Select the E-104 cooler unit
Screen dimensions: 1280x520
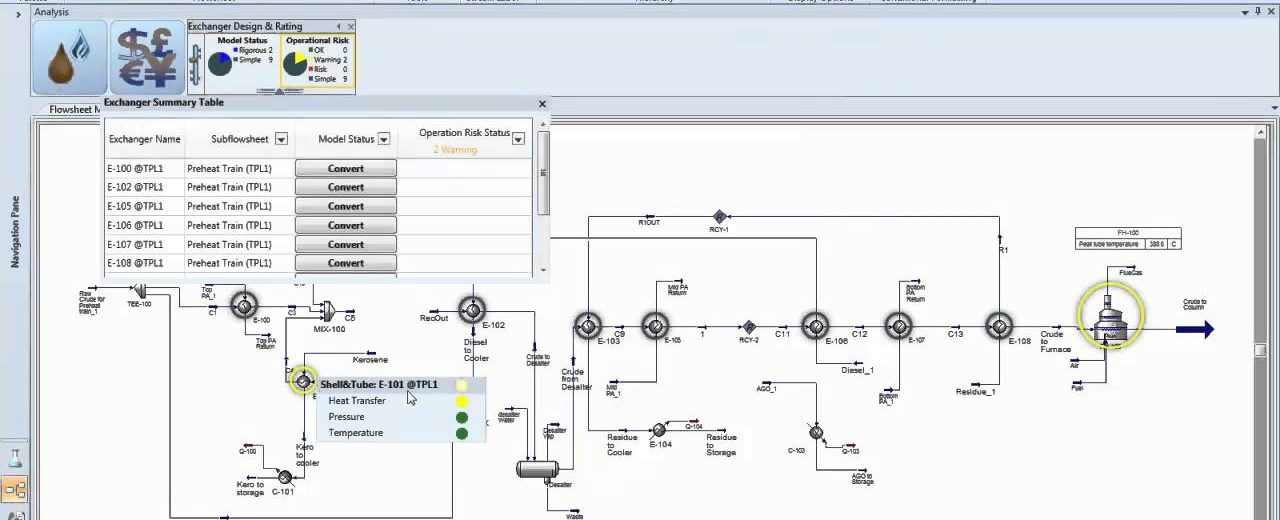(659, 430)
